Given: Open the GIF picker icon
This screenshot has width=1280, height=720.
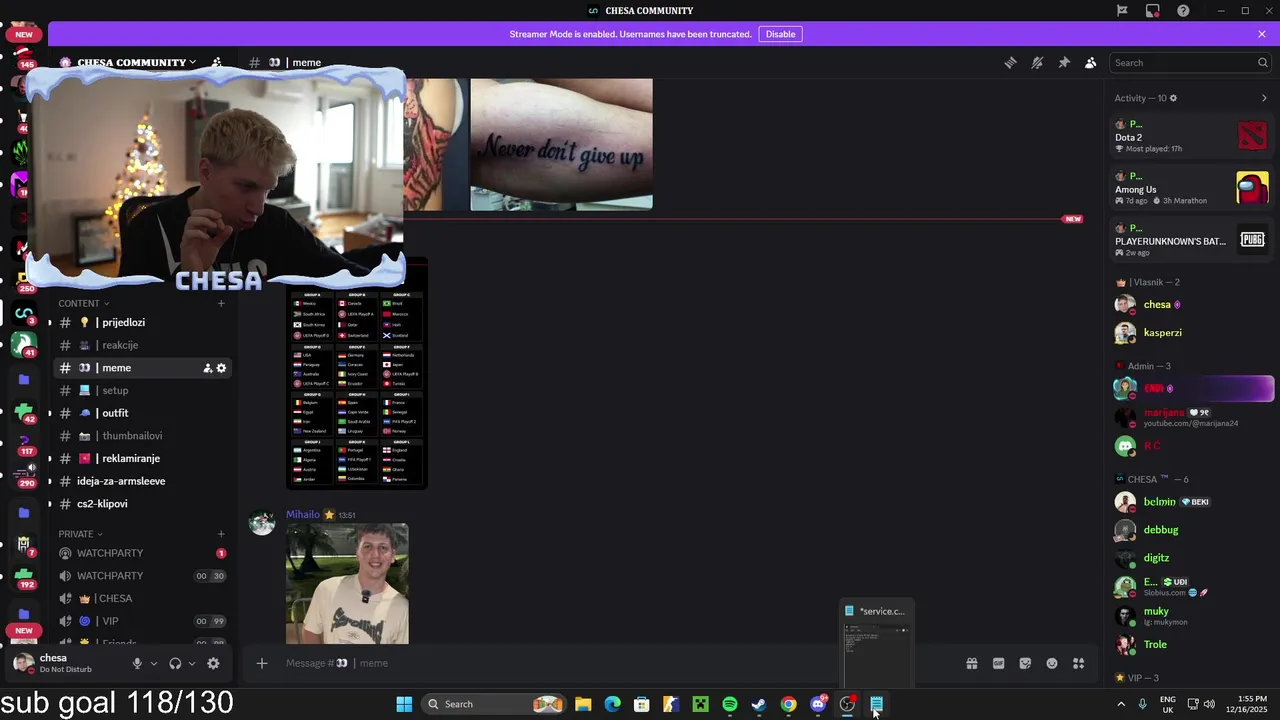Looking at the screenshot, I should (x=998, y=663).
